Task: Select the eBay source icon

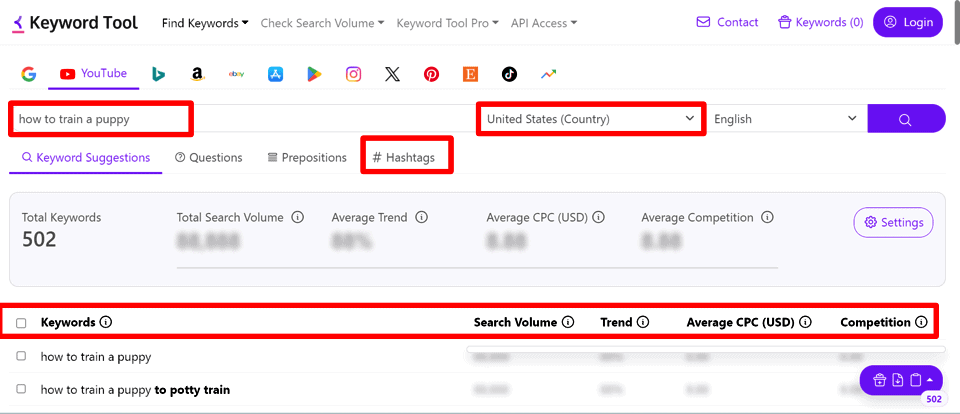Action: click(236, 74)
